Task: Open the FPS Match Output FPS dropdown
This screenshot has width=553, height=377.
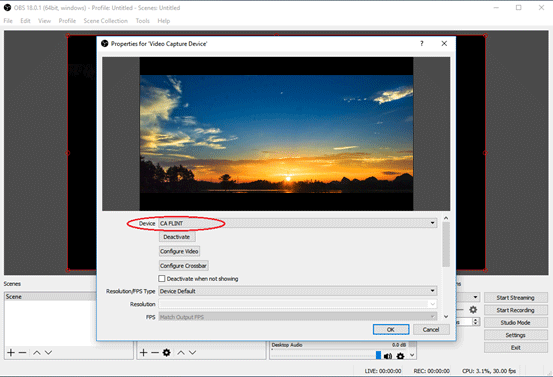Action: [x=298, y=317]
